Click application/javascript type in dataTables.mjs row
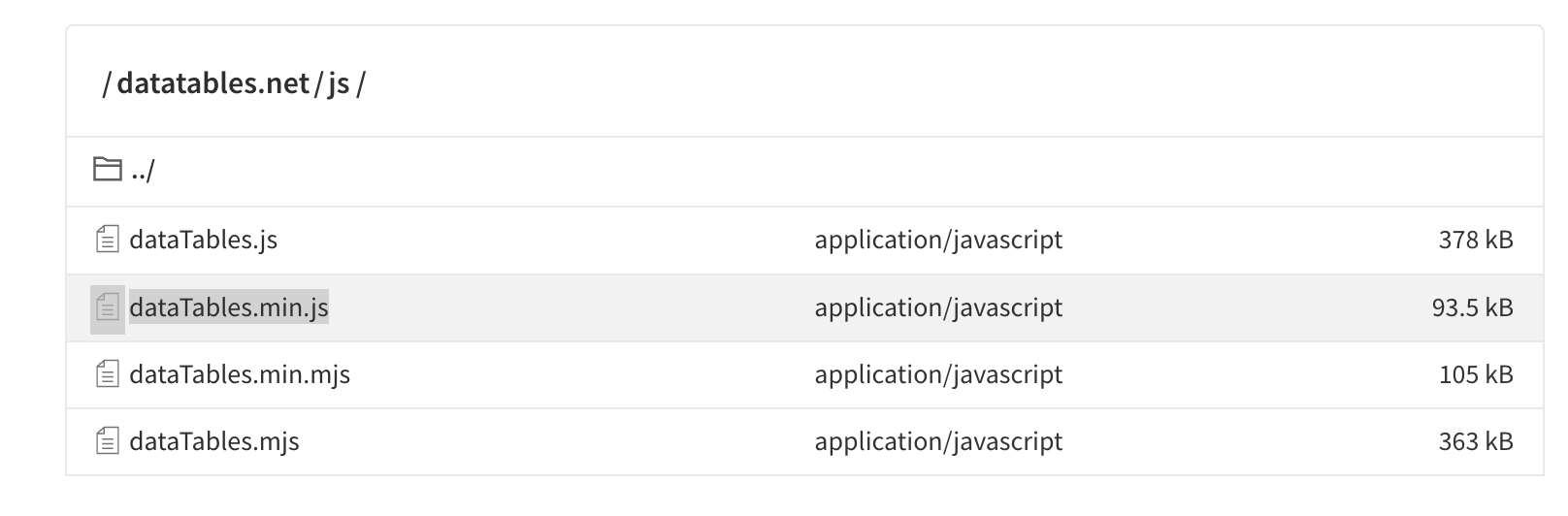 pyautogui.click(x=938, y=441)
